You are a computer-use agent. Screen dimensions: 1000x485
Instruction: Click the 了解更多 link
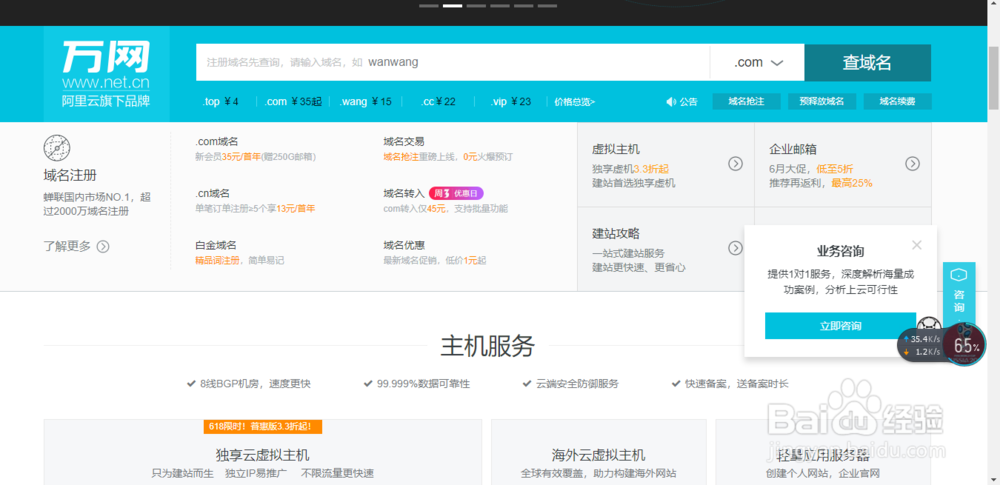pos(68,246)
